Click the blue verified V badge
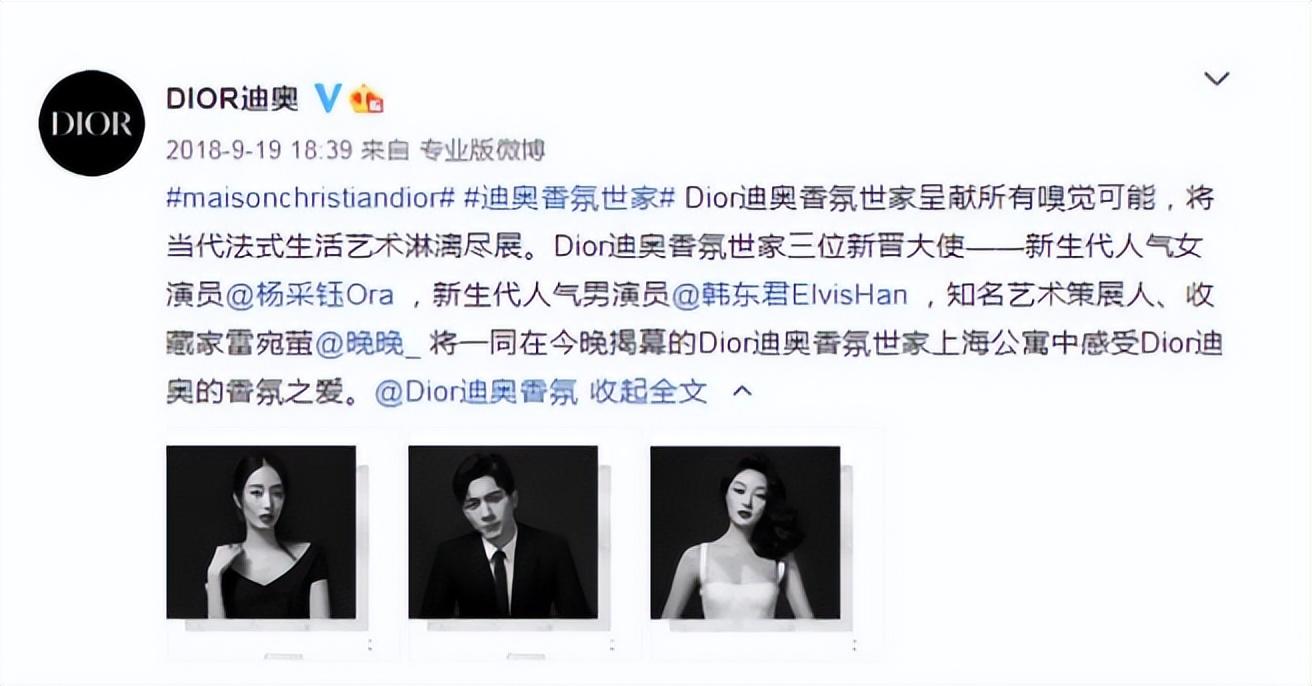Viewport: 1312px width, 686px height. point(327,97)
